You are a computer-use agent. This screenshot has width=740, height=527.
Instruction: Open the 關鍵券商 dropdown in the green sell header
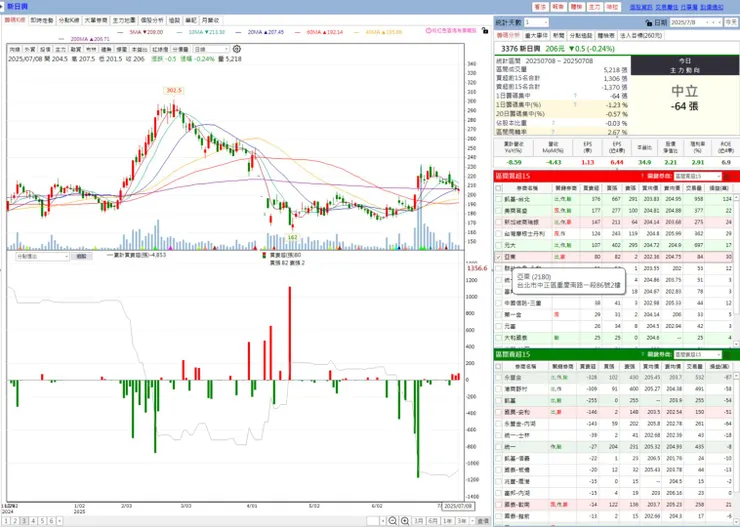pos(698,354)
